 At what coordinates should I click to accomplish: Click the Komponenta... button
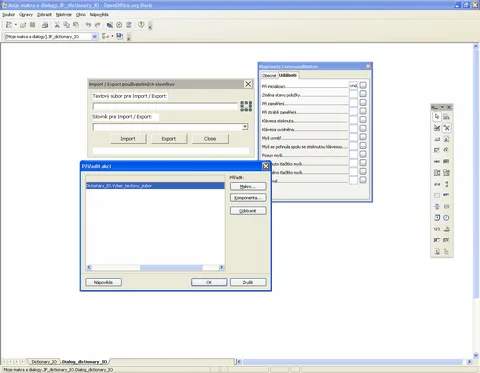pos(248,198)
